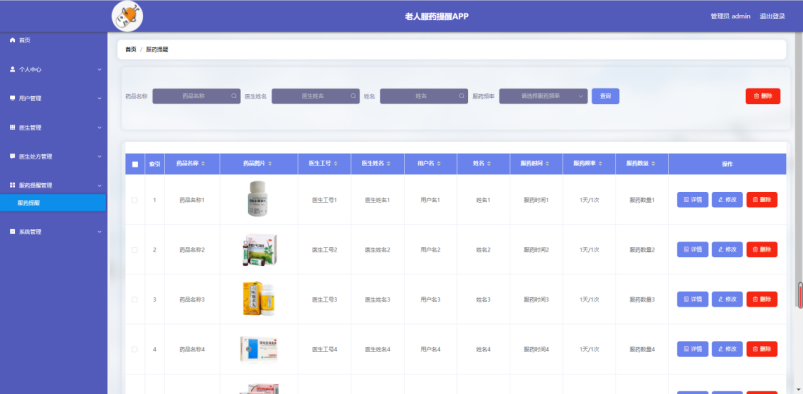This screenshot has width=803, height=394.
Task: Click the icon beside 服药提醒管理
Action: (12, 185)
